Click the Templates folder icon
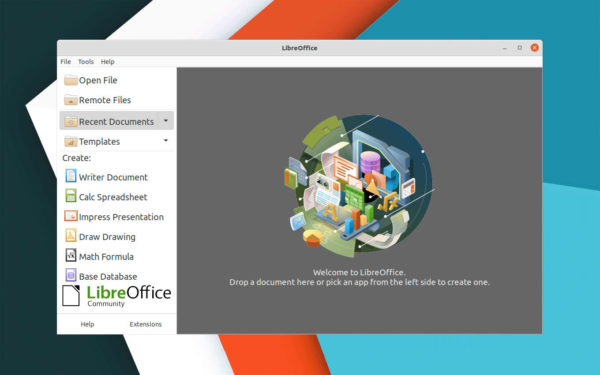This screenshot has width=600, height=375. (x=71, y=141)
